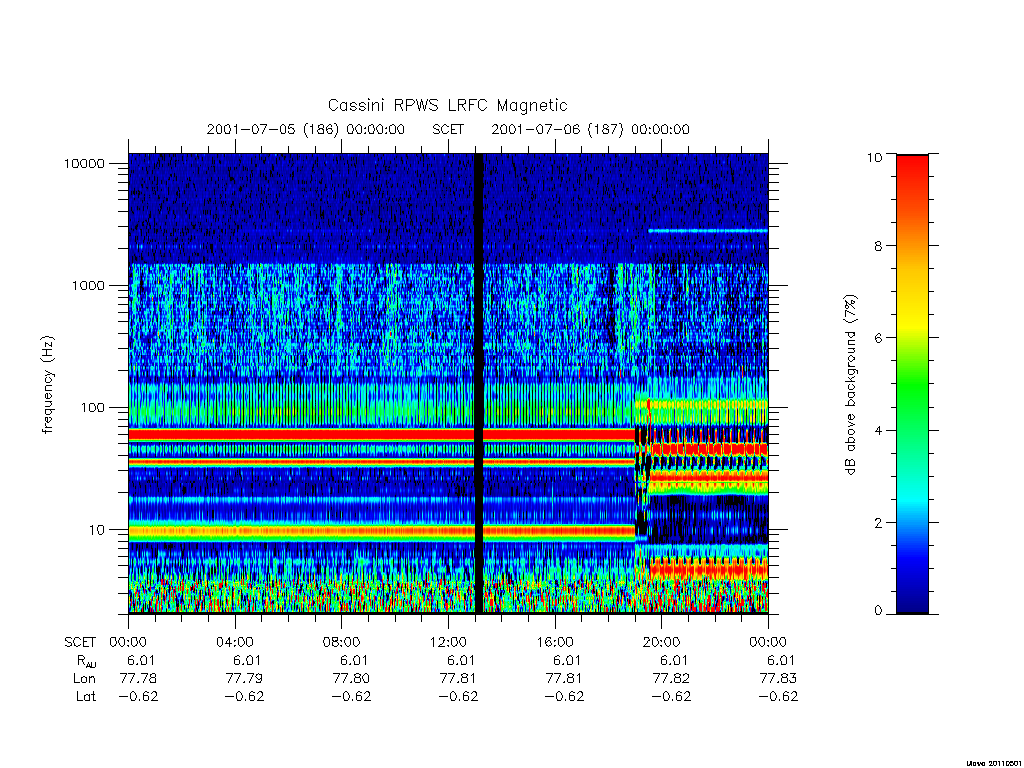Click the 08:00 time tick label
The image size is (1024, 768).
click(342, 642)
